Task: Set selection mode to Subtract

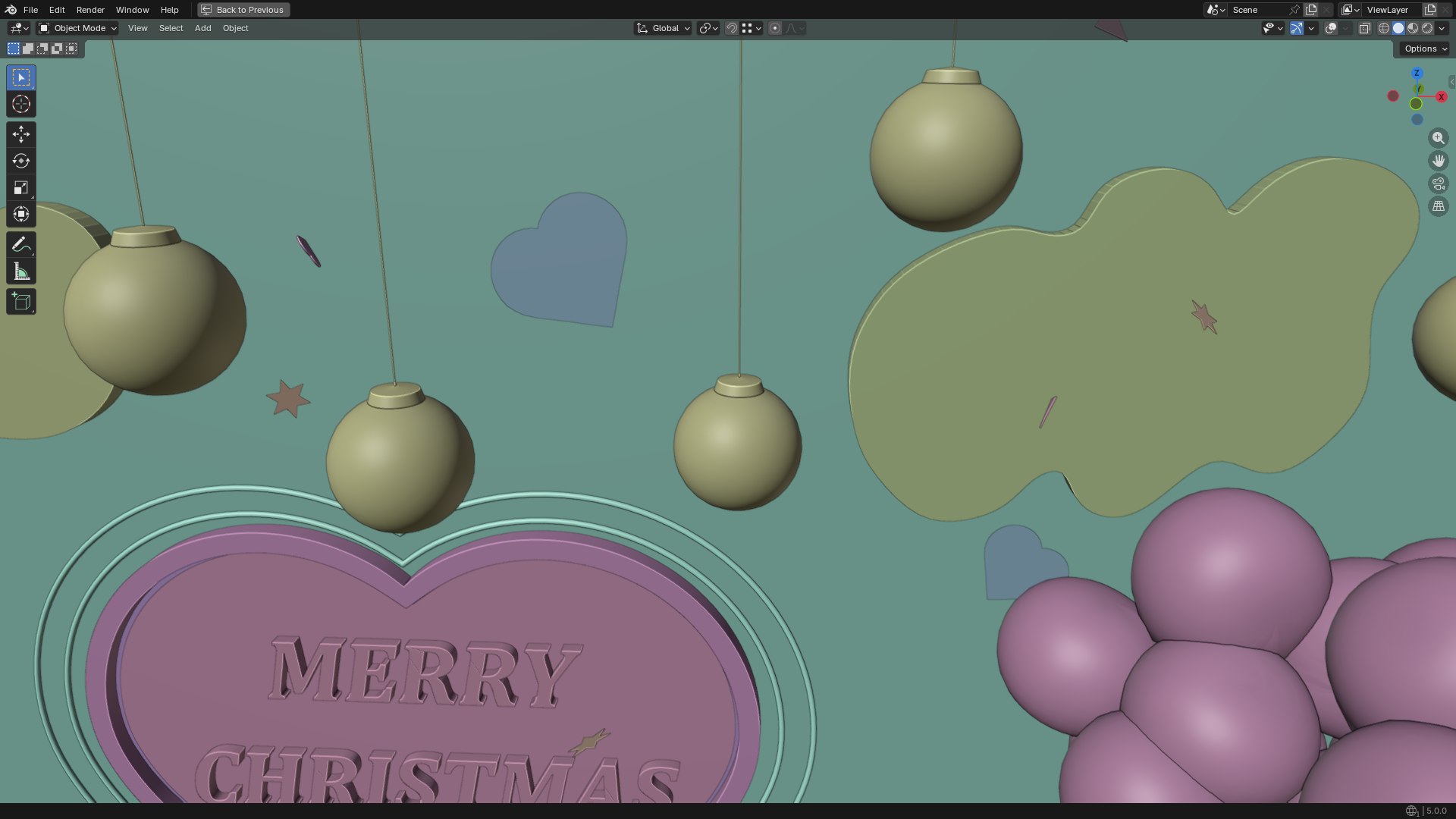Action: (x=42, y=49)
